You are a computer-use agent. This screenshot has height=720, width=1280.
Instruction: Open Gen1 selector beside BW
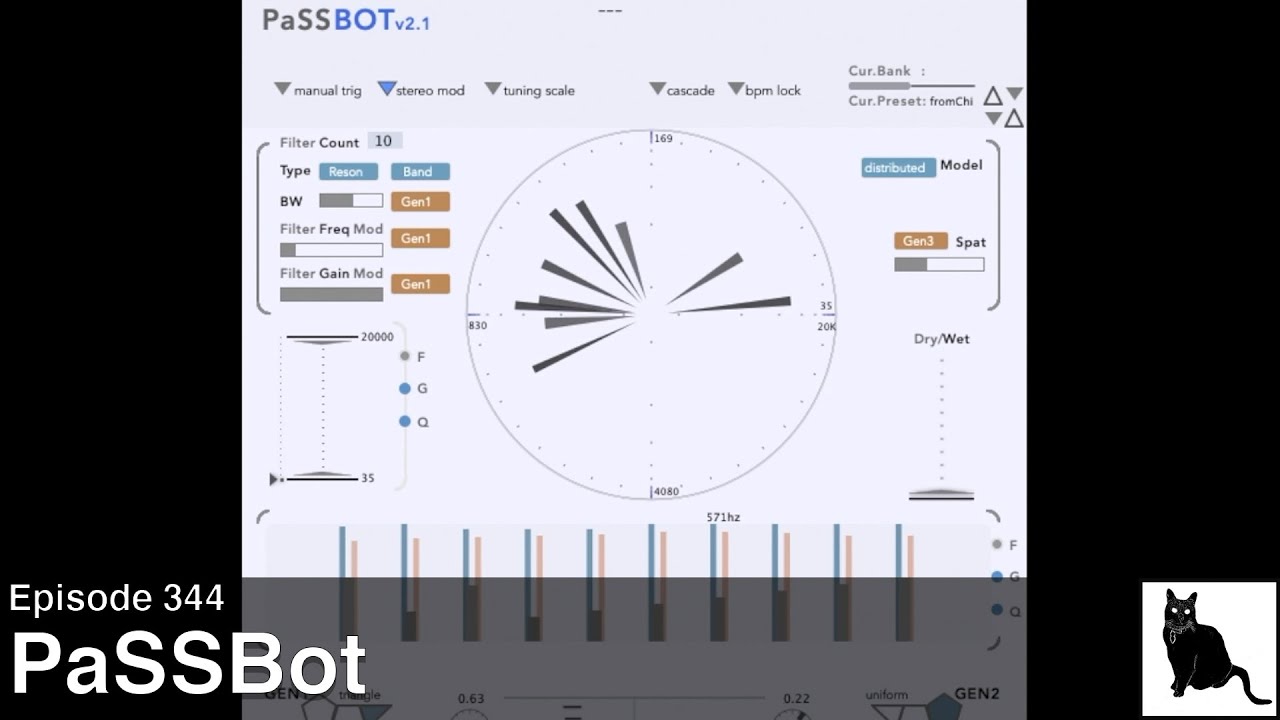420,201
